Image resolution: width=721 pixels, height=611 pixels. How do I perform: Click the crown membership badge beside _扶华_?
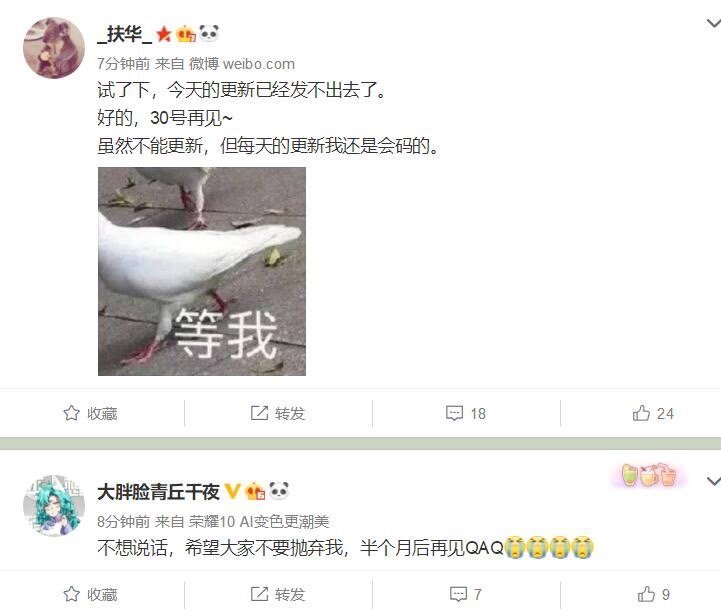click(186, 34)
